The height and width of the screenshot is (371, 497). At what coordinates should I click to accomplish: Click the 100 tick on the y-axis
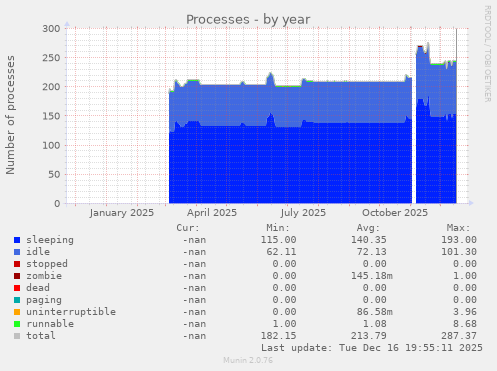coord(51,145)
